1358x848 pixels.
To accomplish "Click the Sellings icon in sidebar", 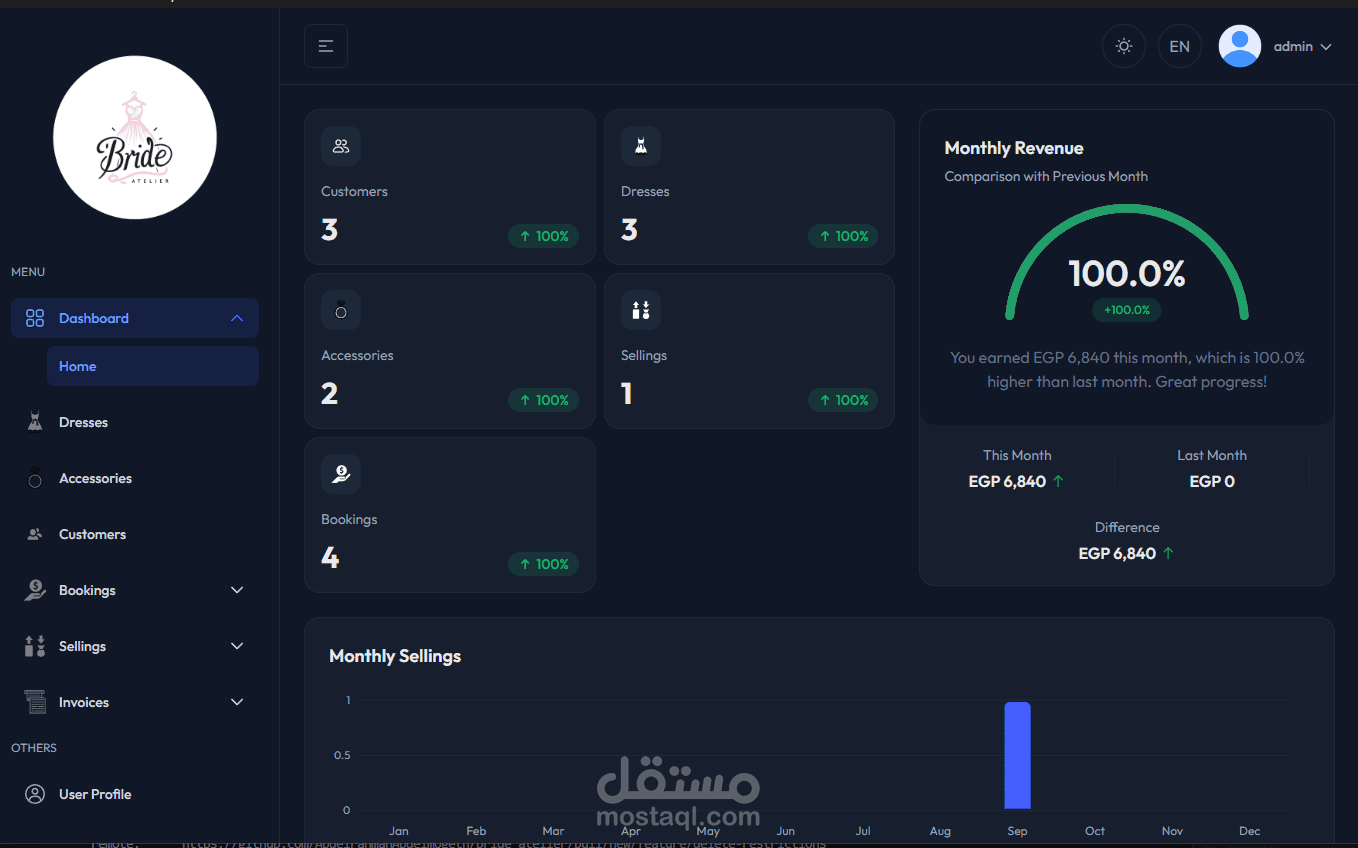I will tap(35, 646).
